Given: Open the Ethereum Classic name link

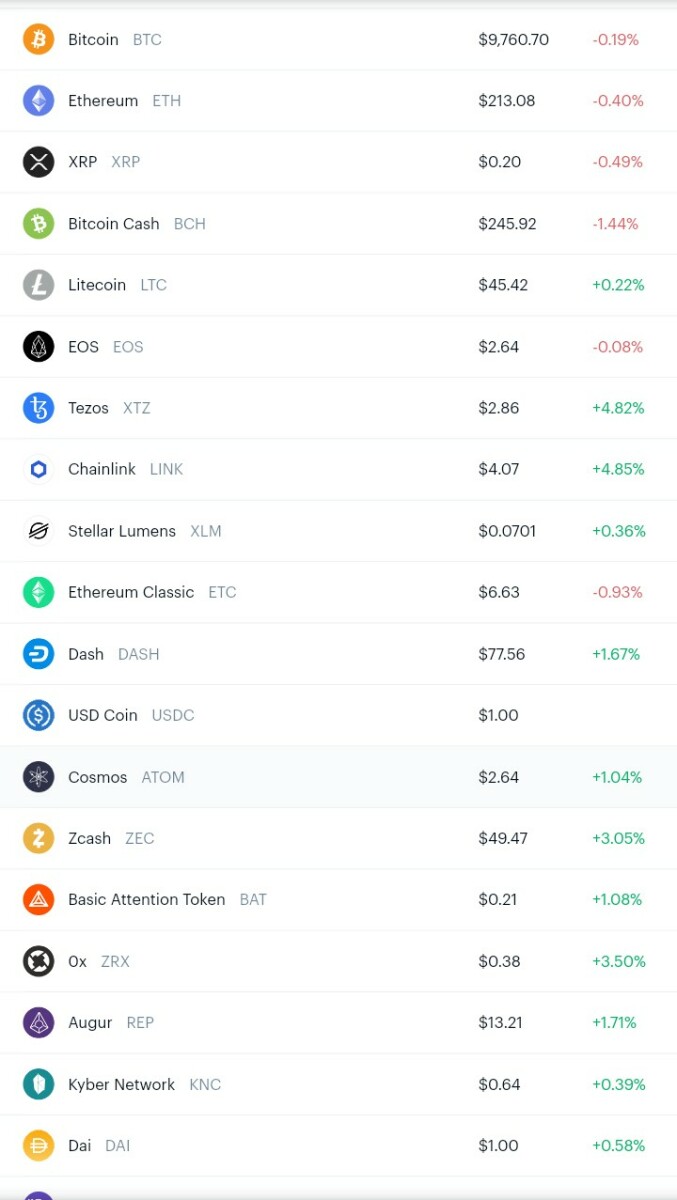Looking at the screenshot, I should coord(130,592).
